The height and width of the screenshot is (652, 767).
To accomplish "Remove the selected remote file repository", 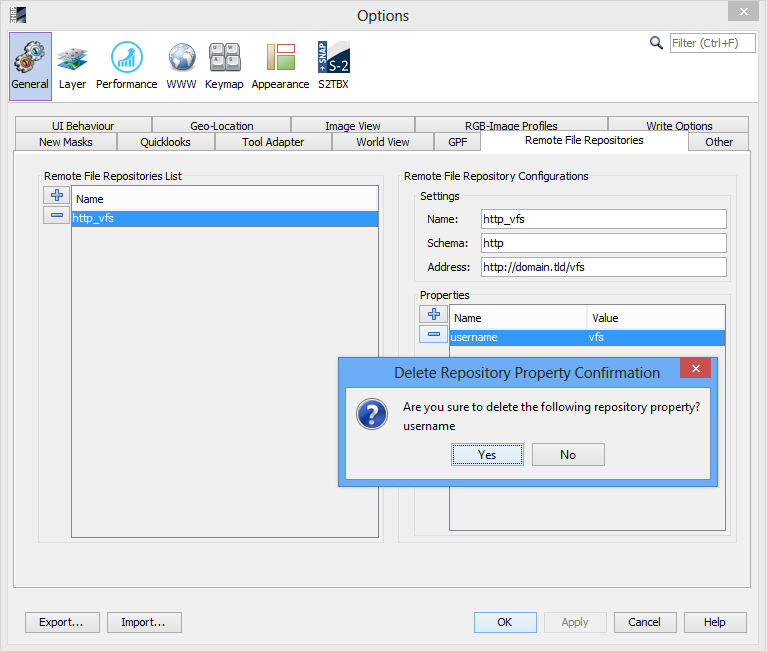I will (x=56, y=215).
